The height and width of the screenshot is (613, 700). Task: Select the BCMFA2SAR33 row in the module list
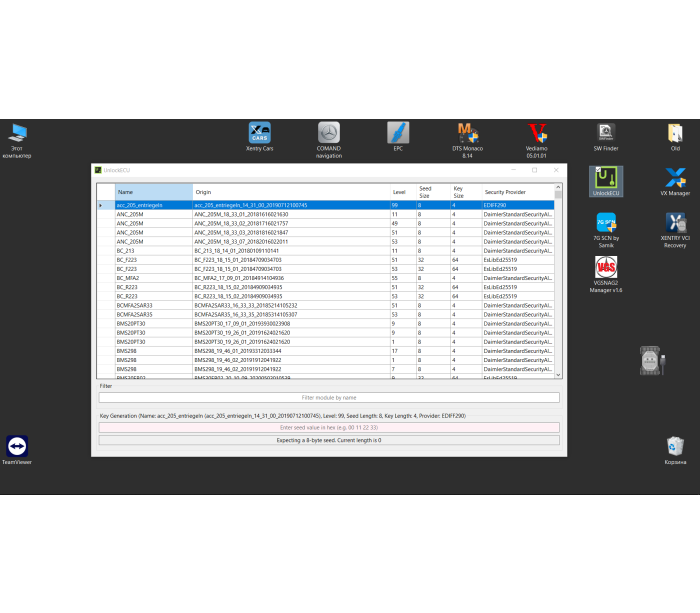pyautogui.click(x=134, y=305)
